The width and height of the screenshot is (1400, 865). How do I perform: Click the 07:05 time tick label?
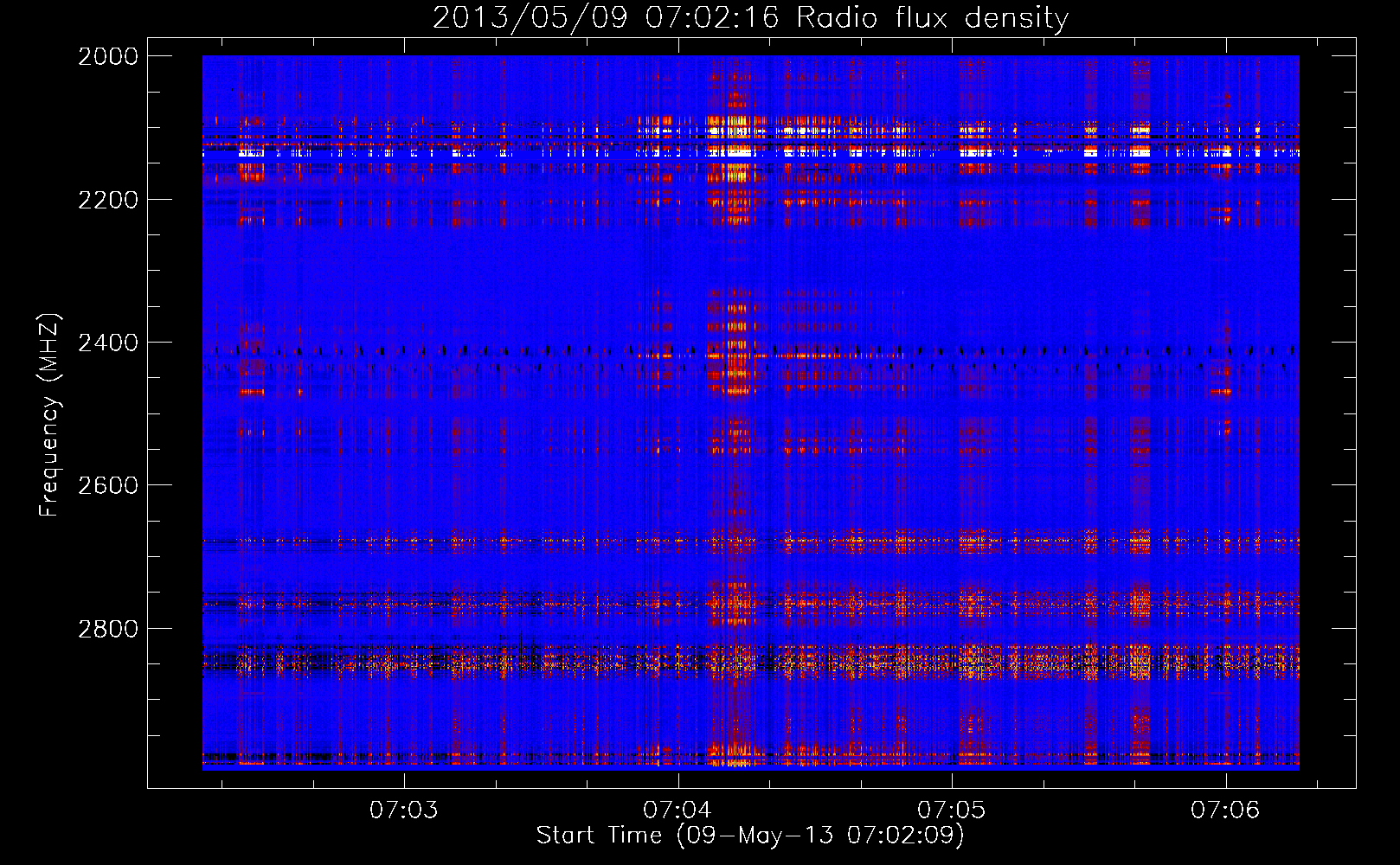click(x=952, y=811)
